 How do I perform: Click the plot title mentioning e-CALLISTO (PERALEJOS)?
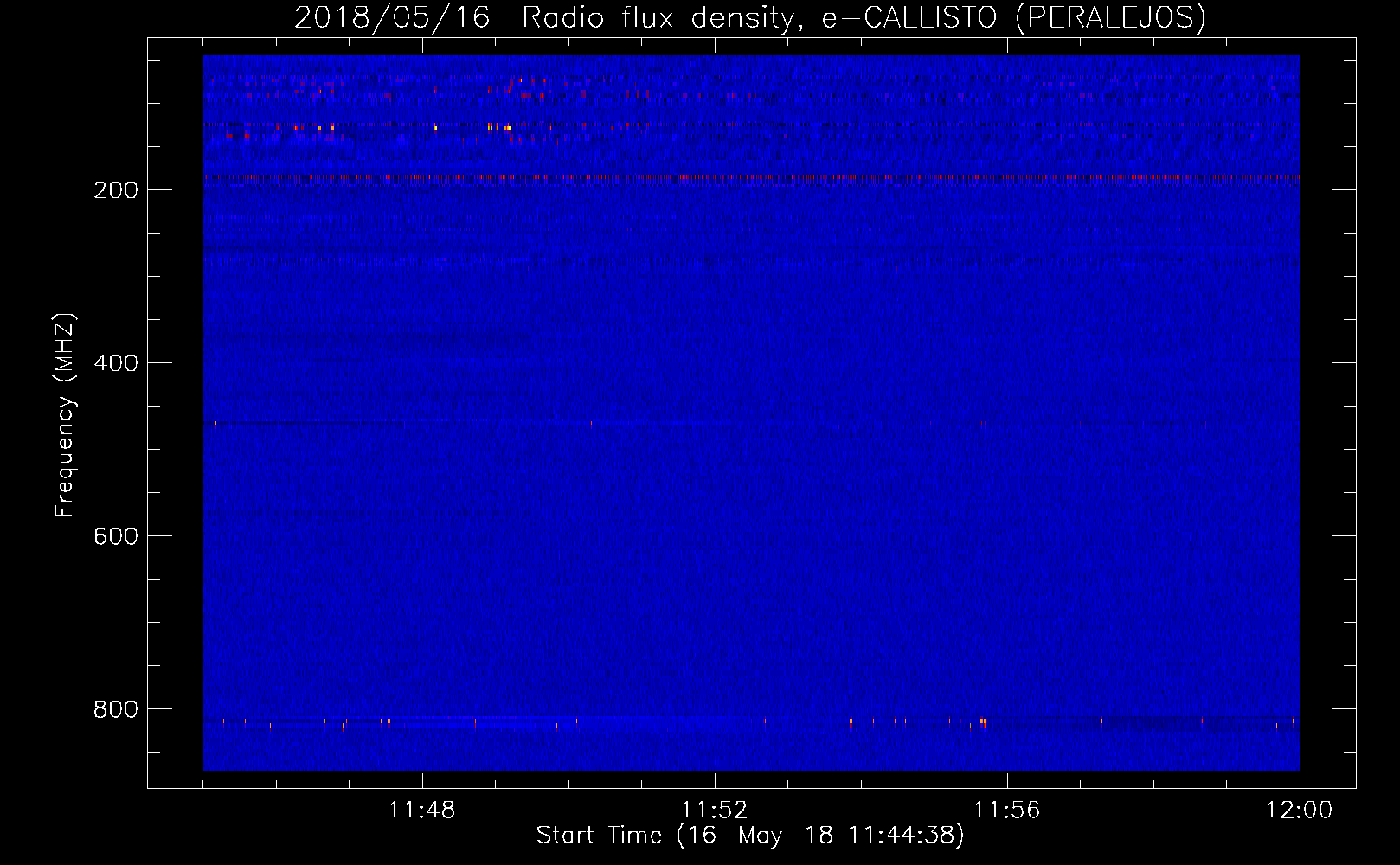(750, 17)
